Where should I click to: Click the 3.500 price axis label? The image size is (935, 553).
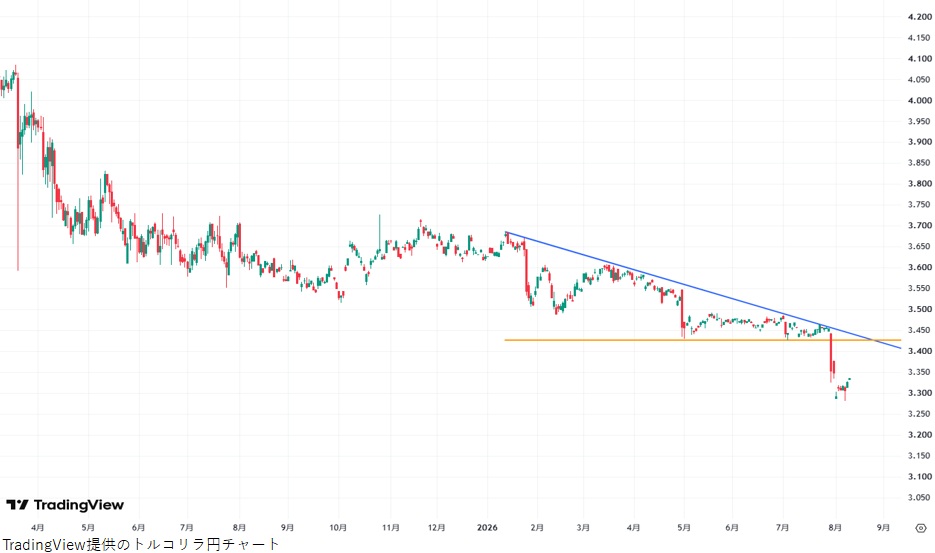pyautogui.click(x=919, y=309)
